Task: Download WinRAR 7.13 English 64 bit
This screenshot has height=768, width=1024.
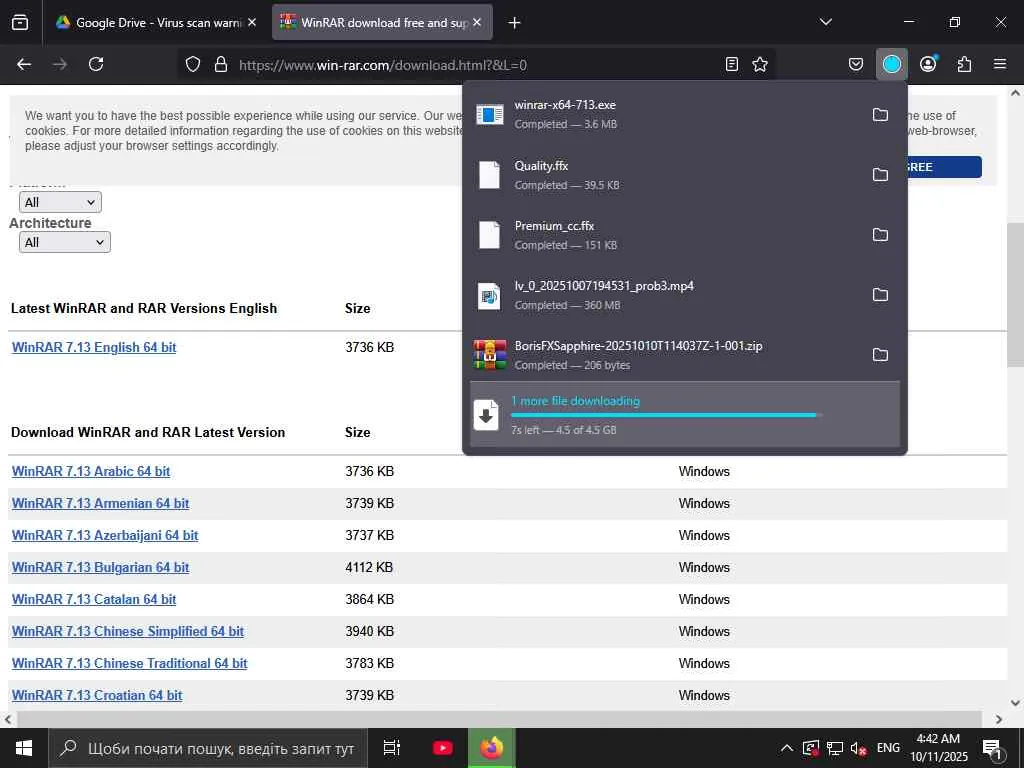Action: (x=94, y=347)
